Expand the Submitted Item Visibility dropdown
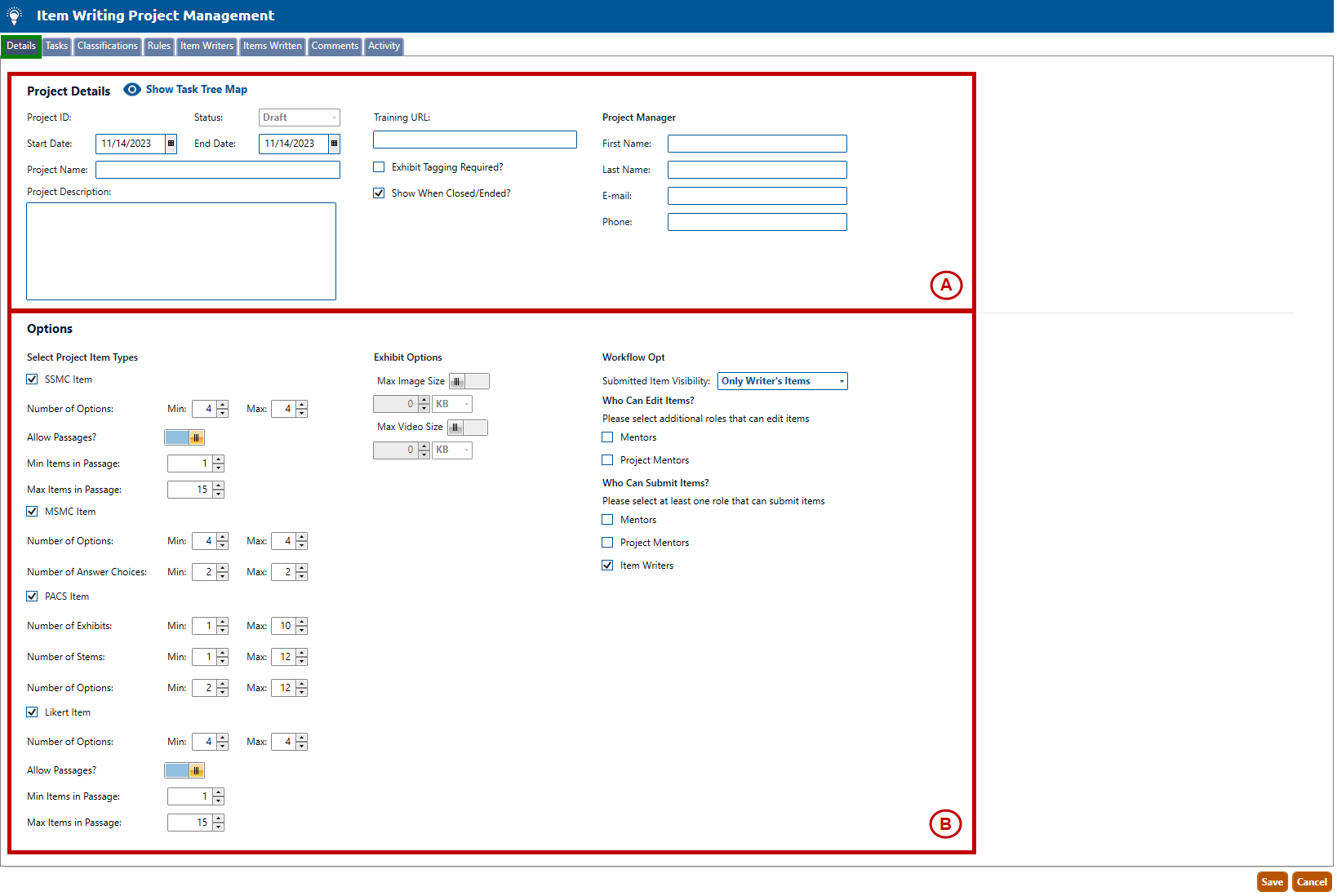Viewport: 1337px width, 896px height. click(841, 381)
